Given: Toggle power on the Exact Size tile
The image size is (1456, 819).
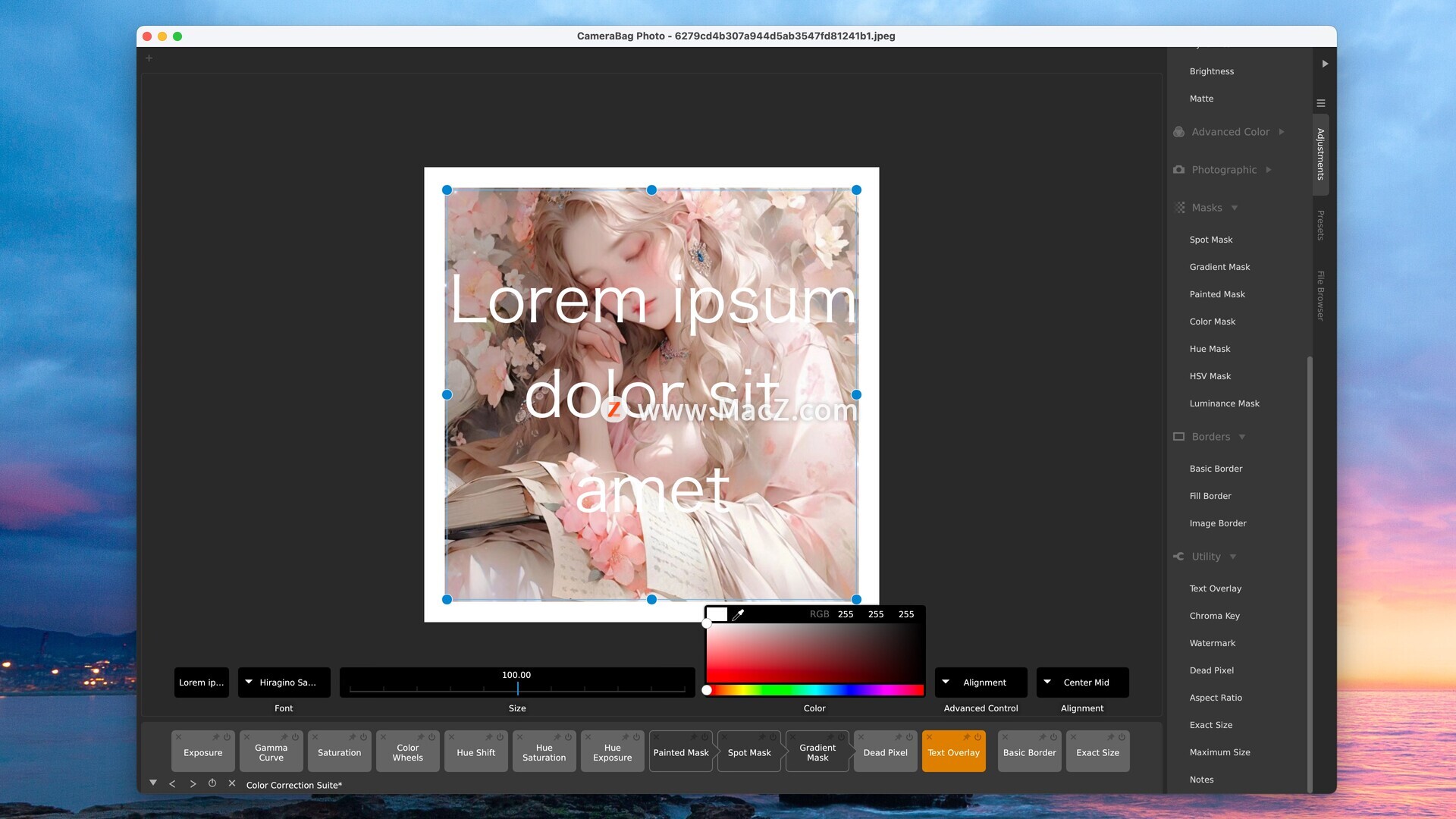Looking at the screenshot, I should 1122,737.
